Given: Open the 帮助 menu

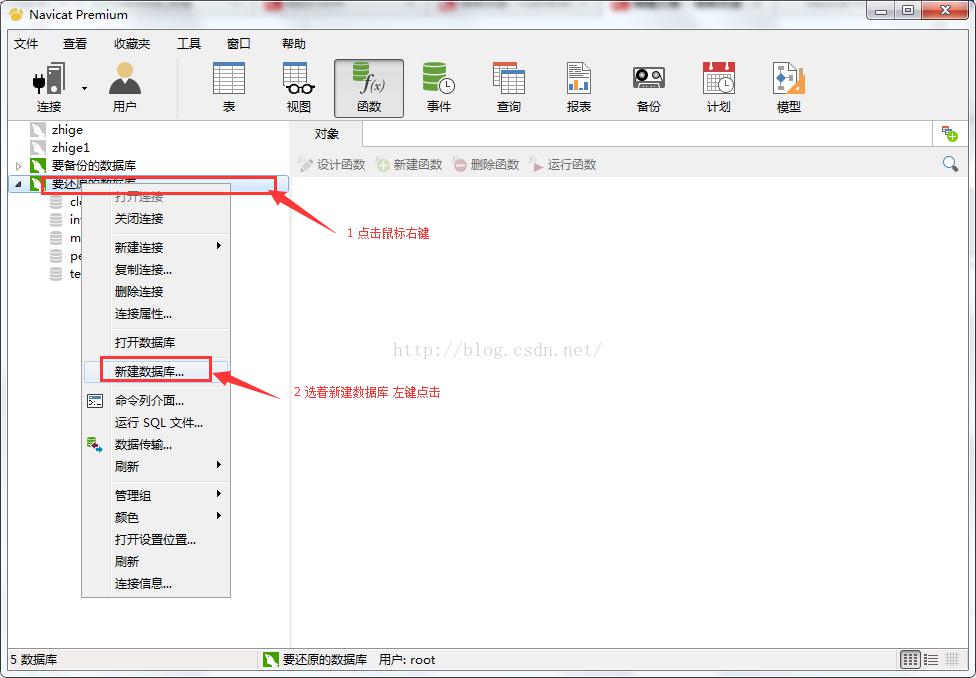Looking at the screenshot, I should (x=294, y=44).
